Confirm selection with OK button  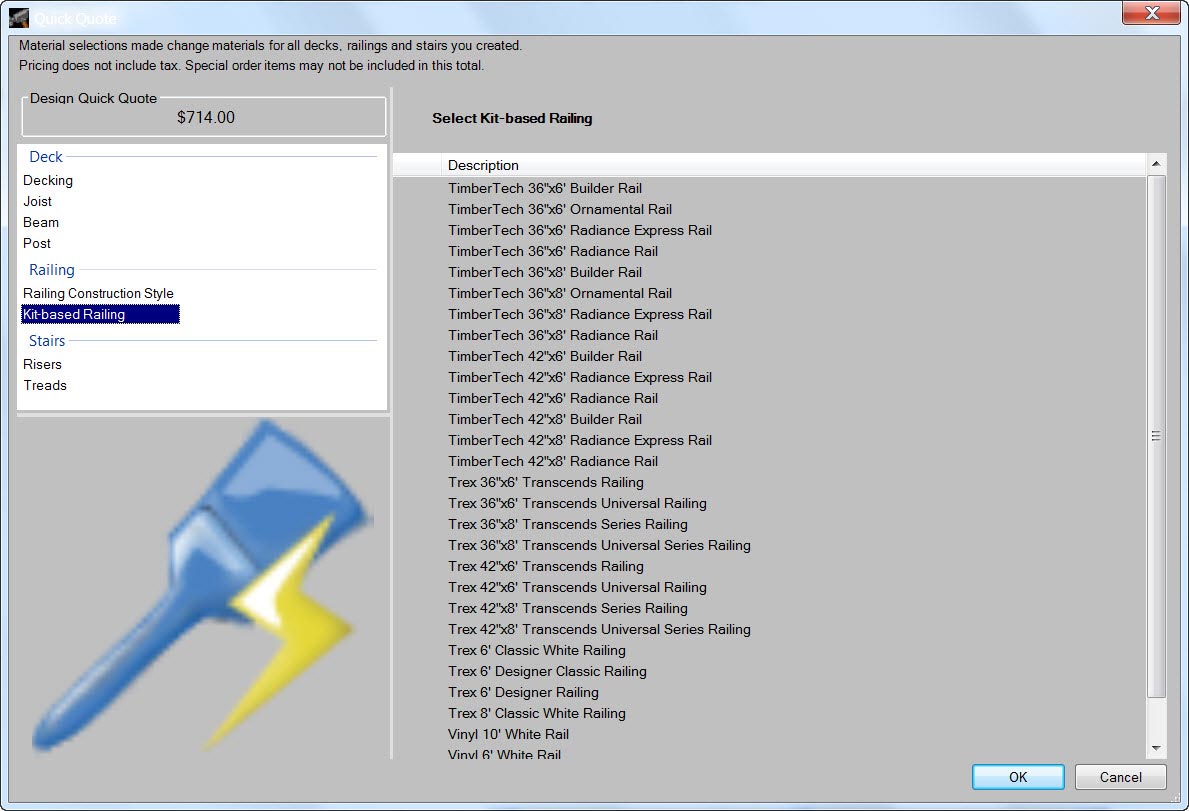pyautogui.click(x=1018, y=777)
